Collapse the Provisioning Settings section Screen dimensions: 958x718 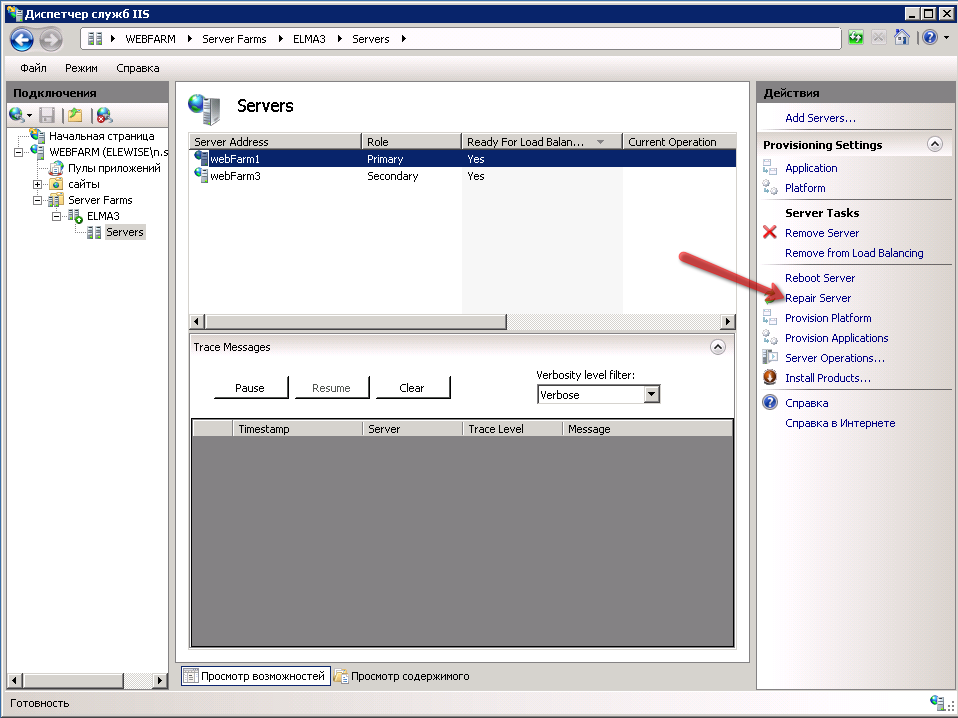click(x=934, y=144)
